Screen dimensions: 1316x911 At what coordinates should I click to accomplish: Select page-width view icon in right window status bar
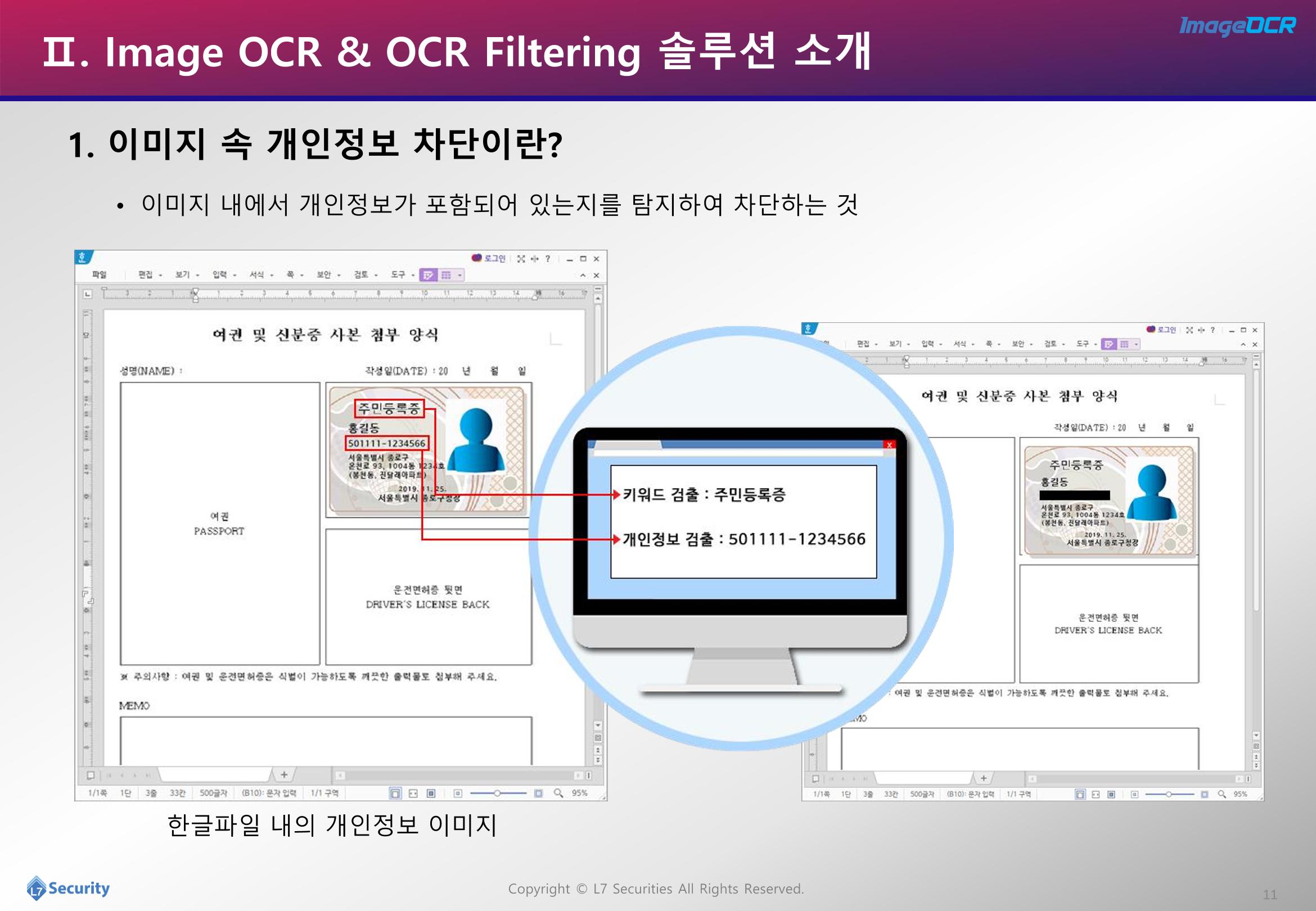(x=1080, y=794)
